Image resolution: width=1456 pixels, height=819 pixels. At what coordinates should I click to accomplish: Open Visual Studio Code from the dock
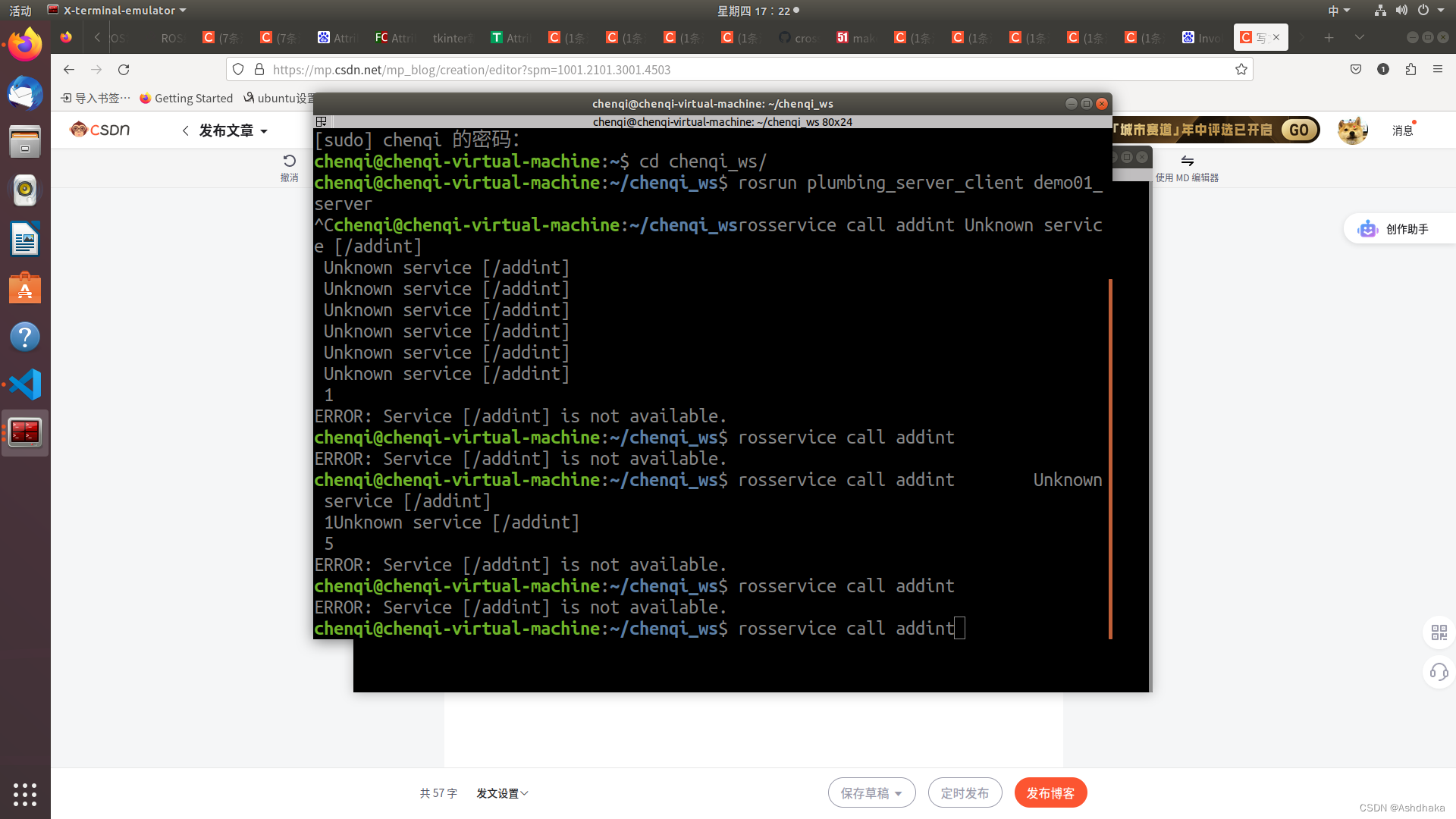tap(25, 384)
